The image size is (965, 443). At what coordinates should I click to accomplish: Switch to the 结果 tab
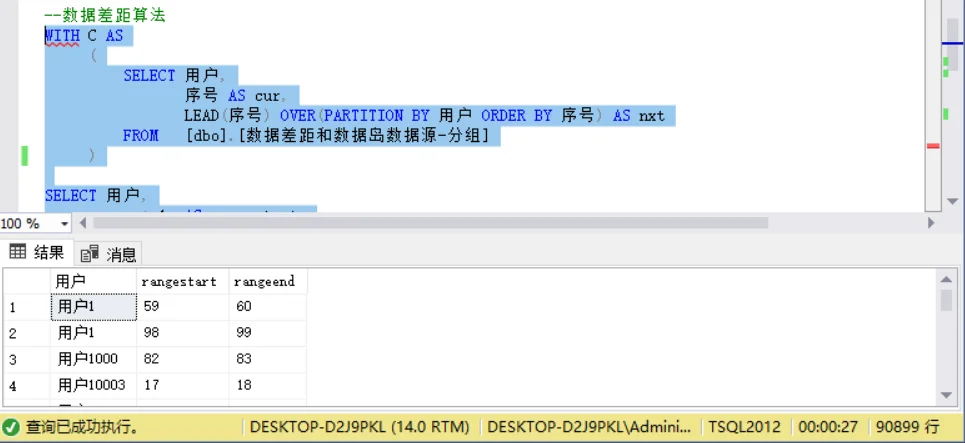37,252
